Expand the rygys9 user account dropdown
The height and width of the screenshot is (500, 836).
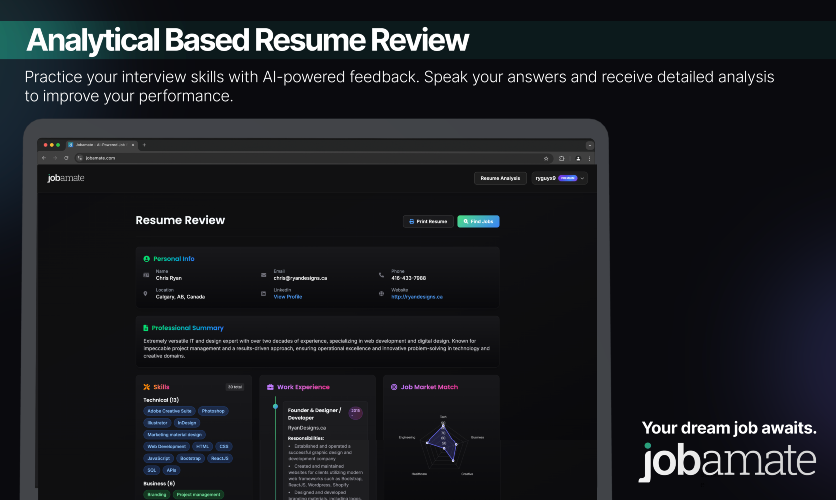pyautogui.click(x=559, y=178)
